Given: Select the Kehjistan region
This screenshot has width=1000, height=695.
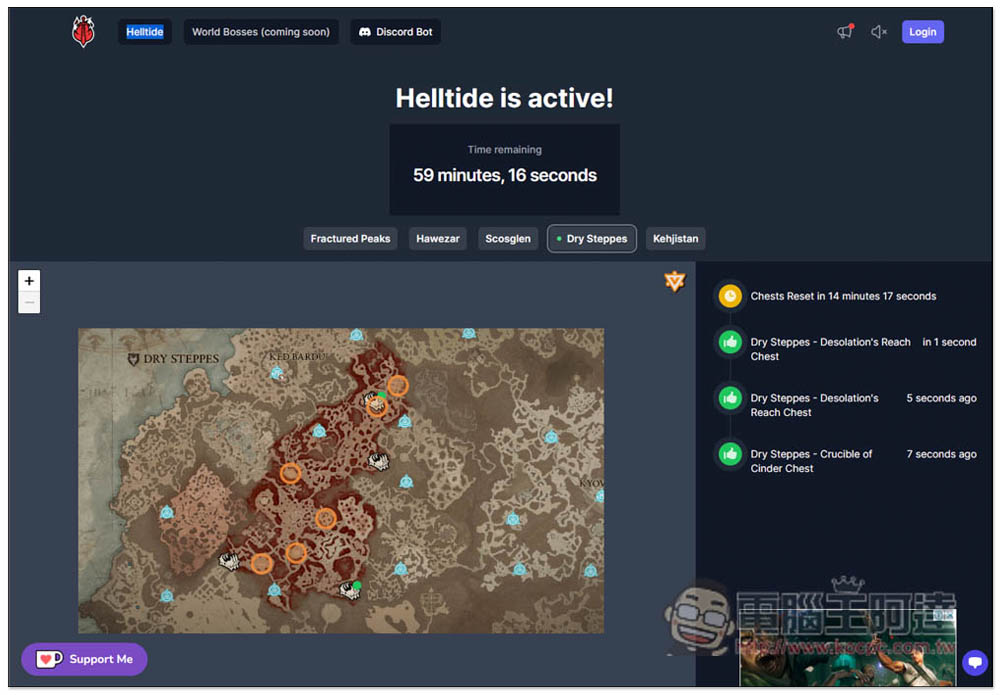Looking at the screenshot, I should pos(676,239).
